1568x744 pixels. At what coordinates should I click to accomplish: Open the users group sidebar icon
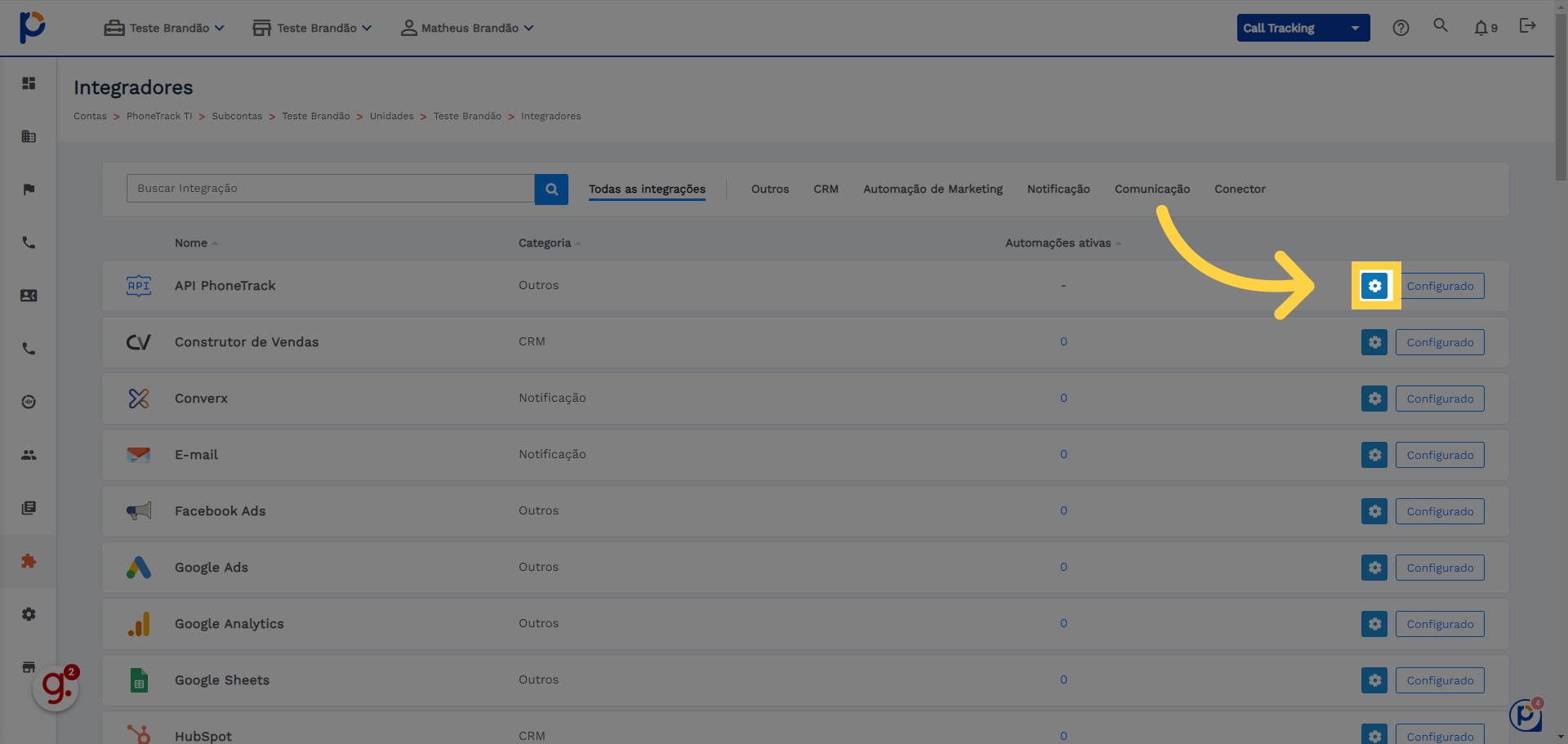pyautogui.click(x=29, y=455)
